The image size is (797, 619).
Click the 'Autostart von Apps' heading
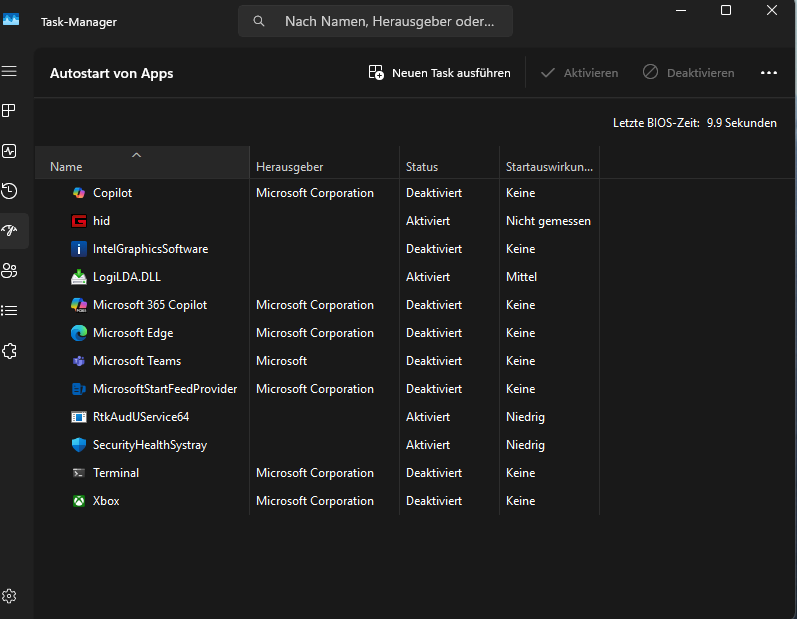111,73
